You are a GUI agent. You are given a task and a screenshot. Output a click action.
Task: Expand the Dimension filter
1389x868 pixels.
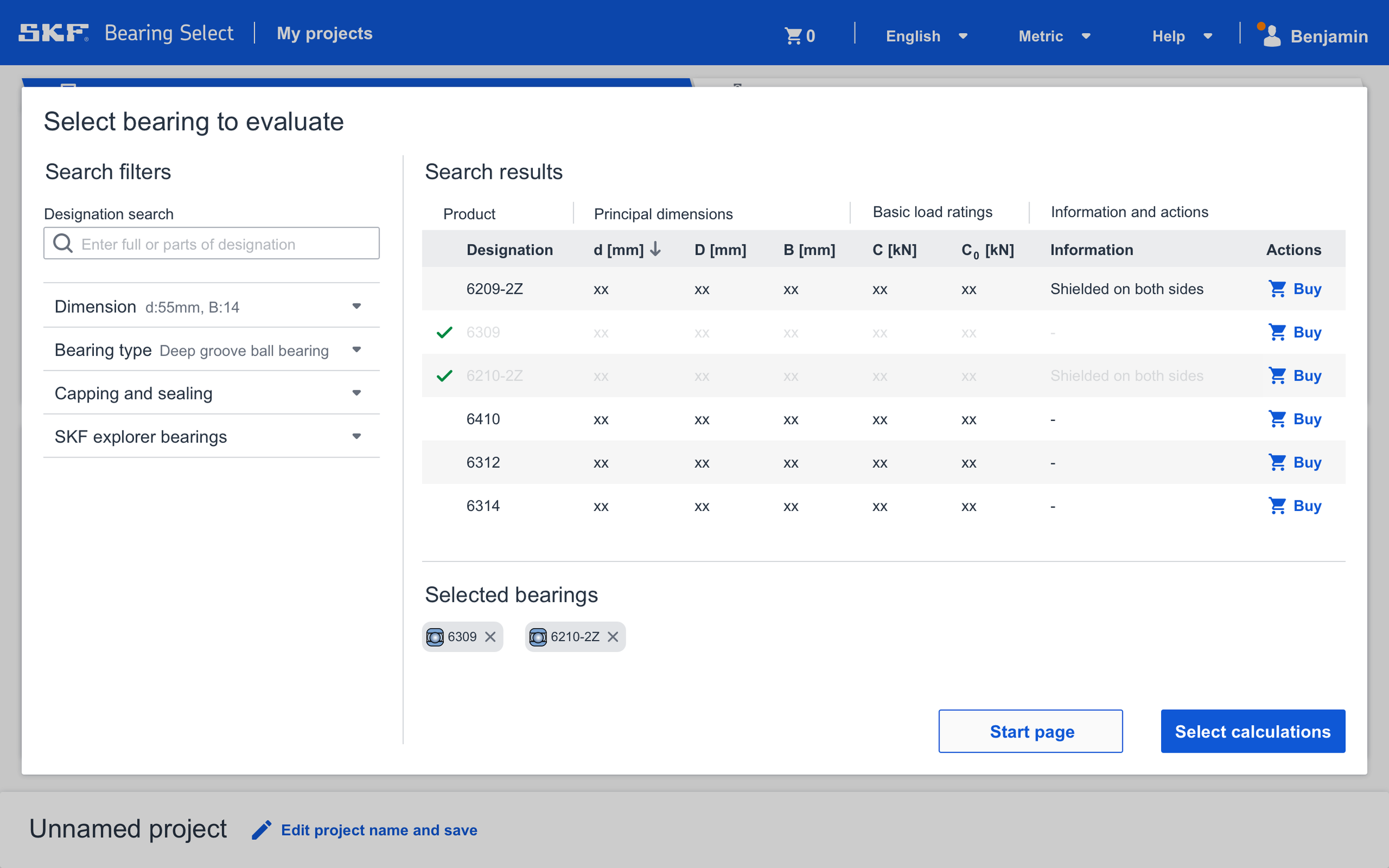pyautogui.click(x=356, y=307)
